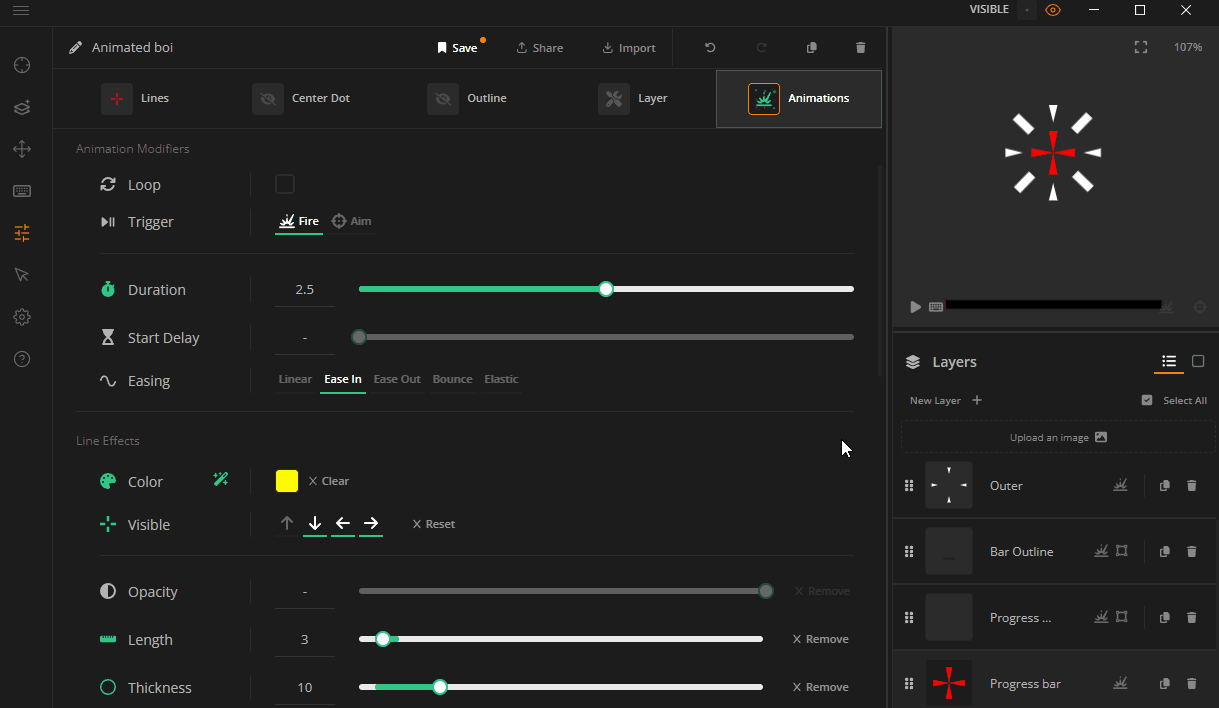Toggle the left arrow line visibility

(x=343, y=523)
